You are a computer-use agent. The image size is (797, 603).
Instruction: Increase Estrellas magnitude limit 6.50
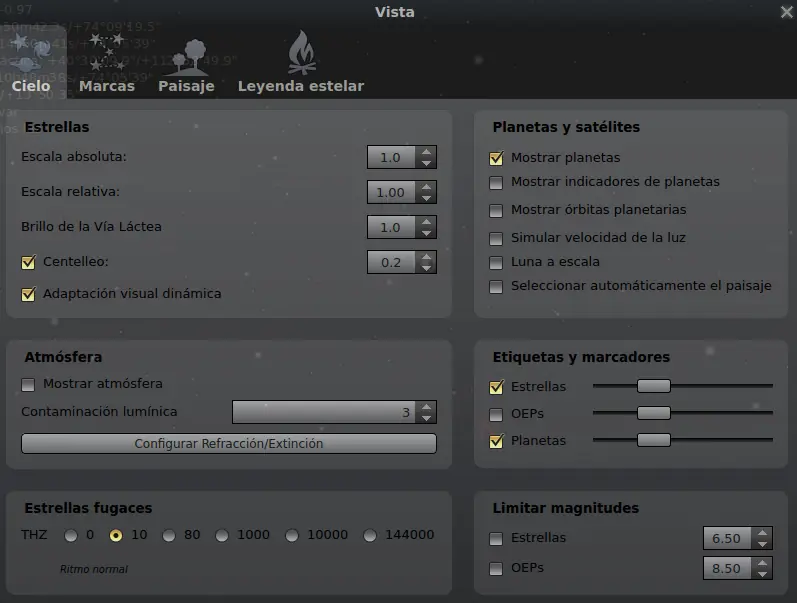(762, 533)
